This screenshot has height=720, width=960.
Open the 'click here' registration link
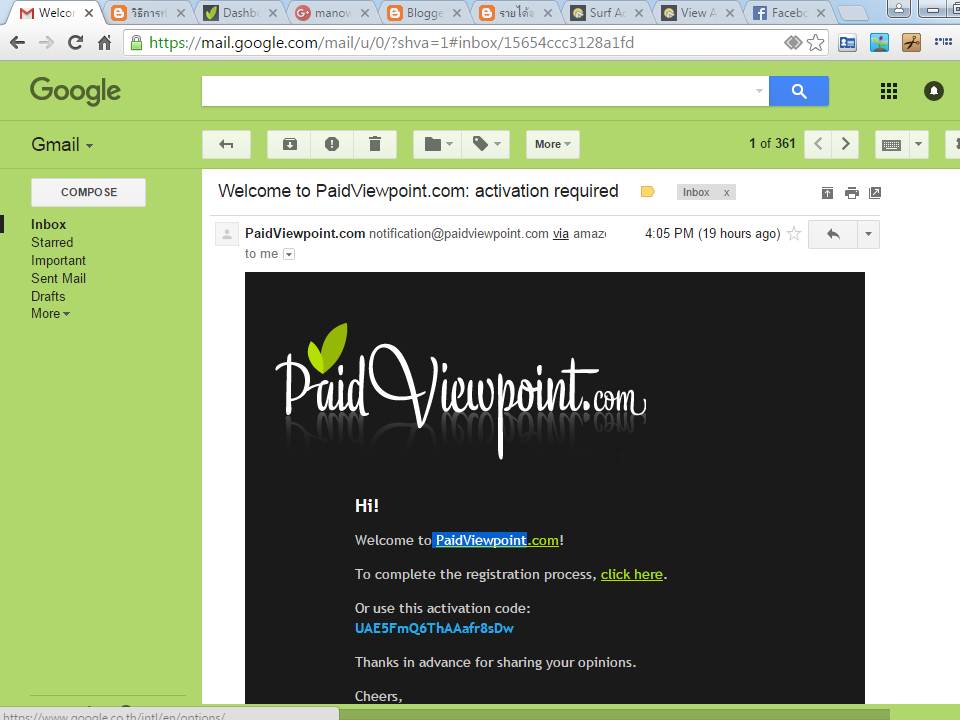pyautogui.click(x=631, y=574)
